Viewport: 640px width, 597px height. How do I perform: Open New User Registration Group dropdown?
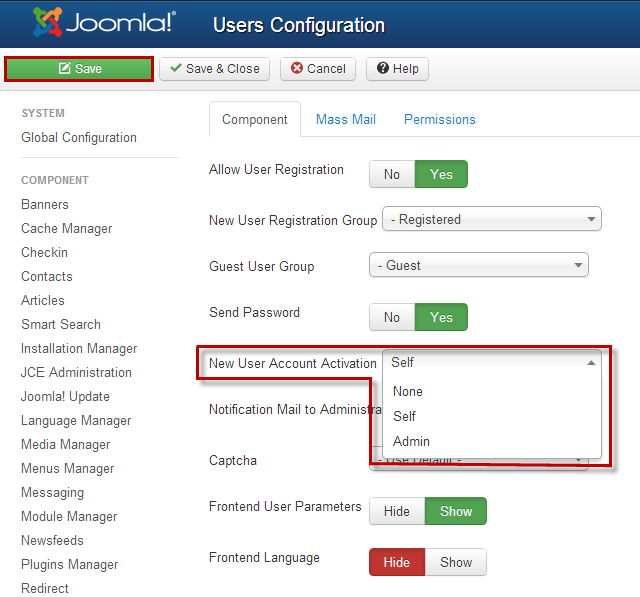[x=492, y=219]
